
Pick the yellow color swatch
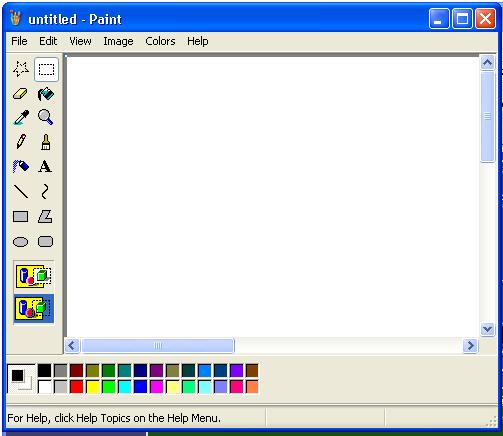click(93, 387)
